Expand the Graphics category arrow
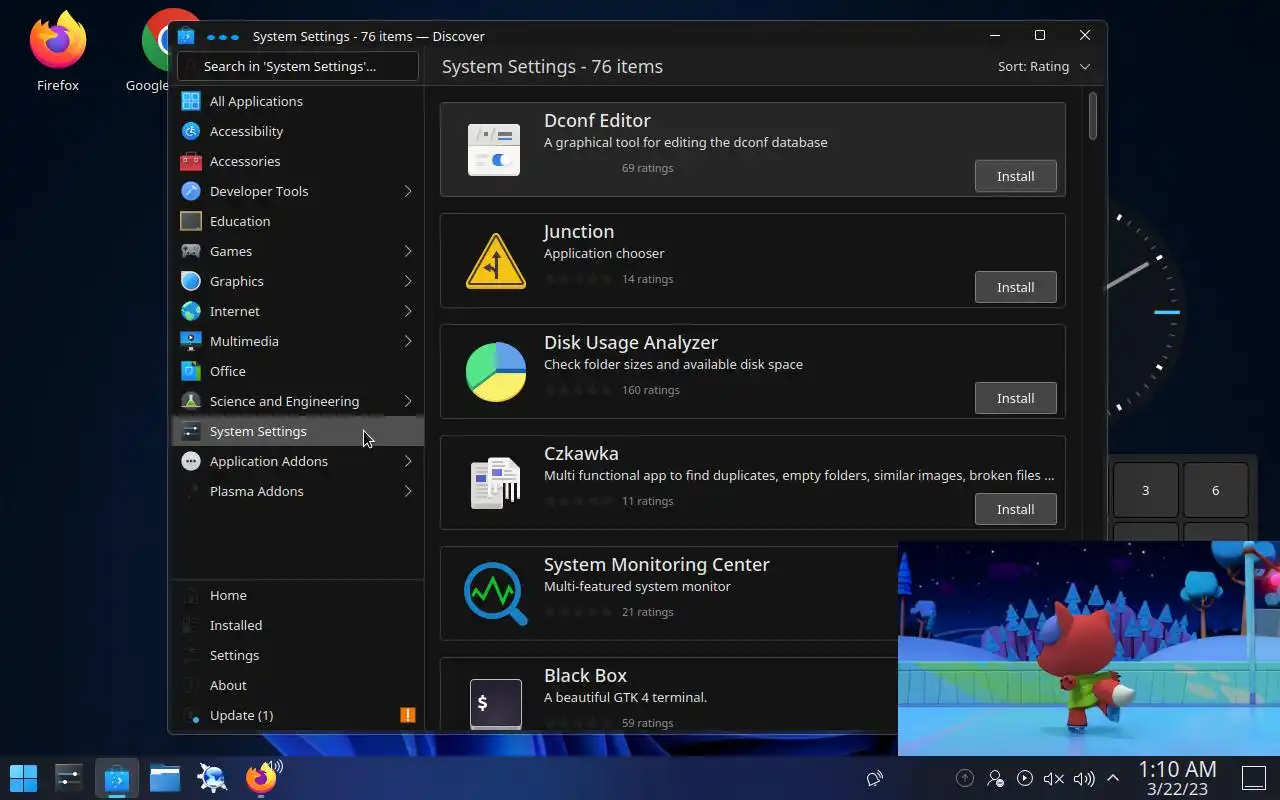The width and height of the screenshot is (1280, 800). coord(408,281)
